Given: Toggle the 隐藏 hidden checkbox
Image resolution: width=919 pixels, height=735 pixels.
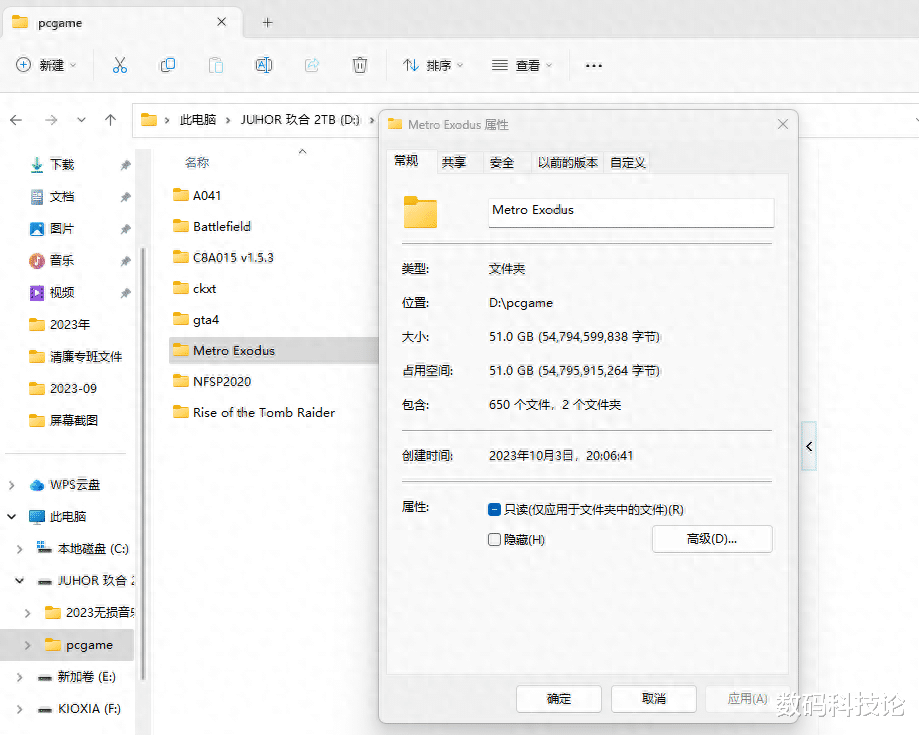Looking at the screenshot, I should (494, 539).
